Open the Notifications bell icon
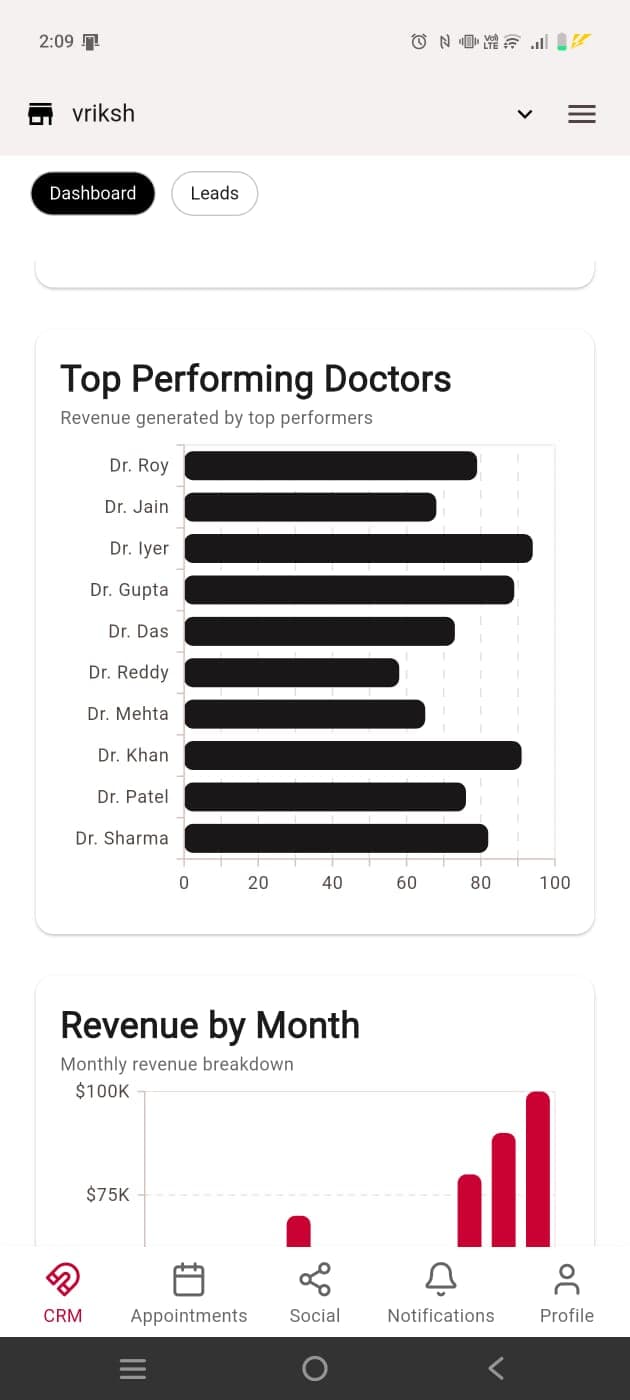Screen dimensions: 630x1400 coord(441,1279)
